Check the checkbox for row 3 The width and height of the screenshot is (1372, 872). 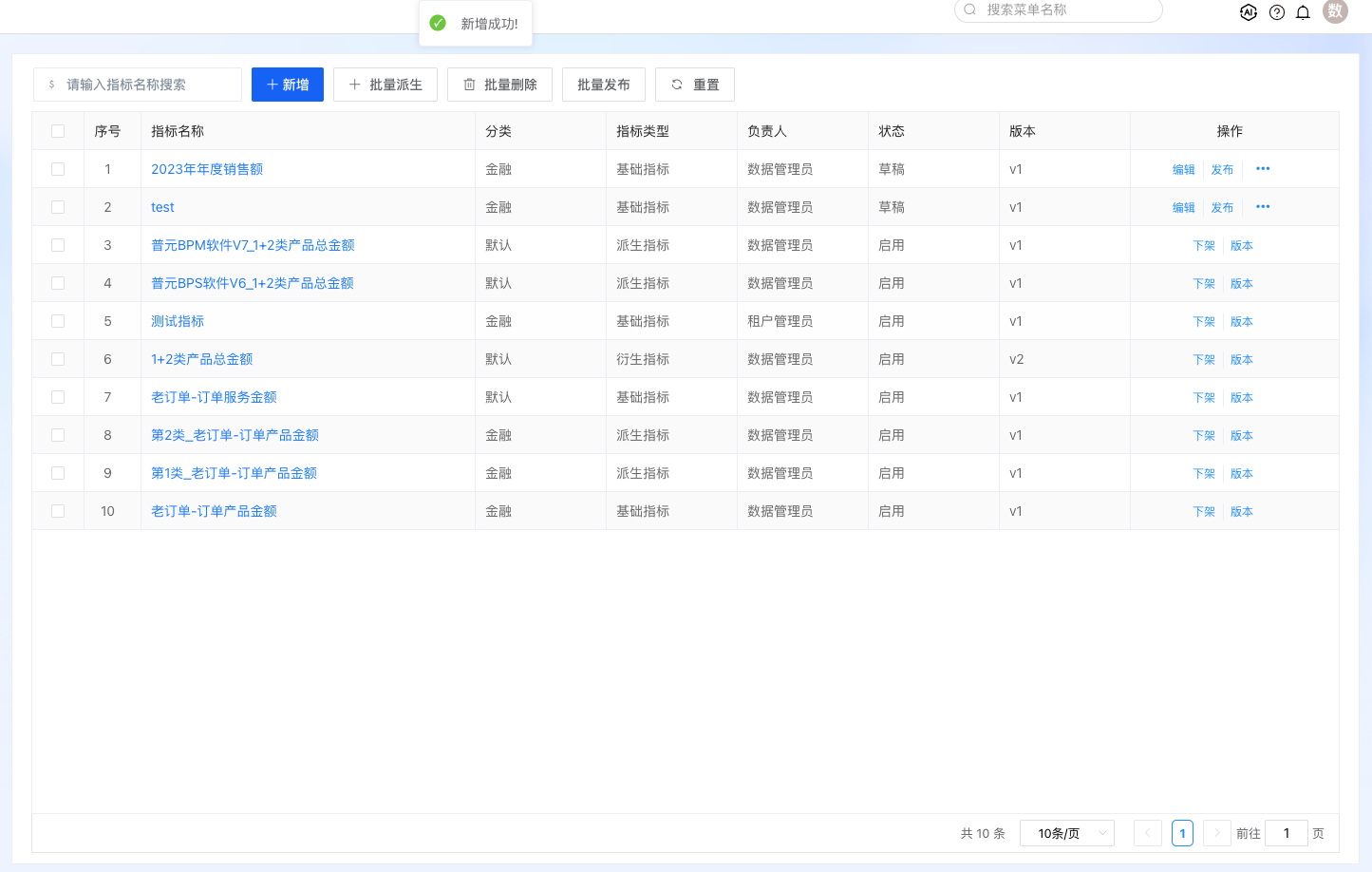coord(58,245)
